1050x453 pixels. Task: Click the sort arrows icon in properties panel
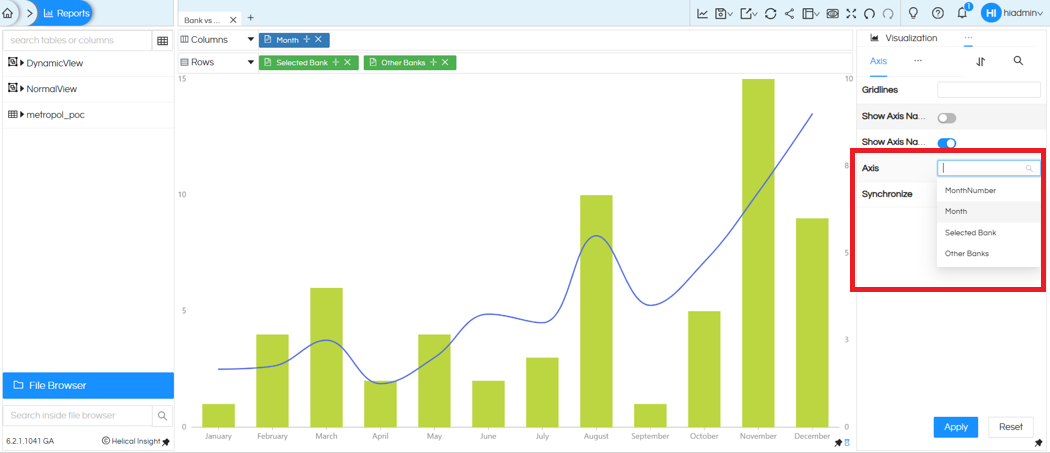[981, 61]
